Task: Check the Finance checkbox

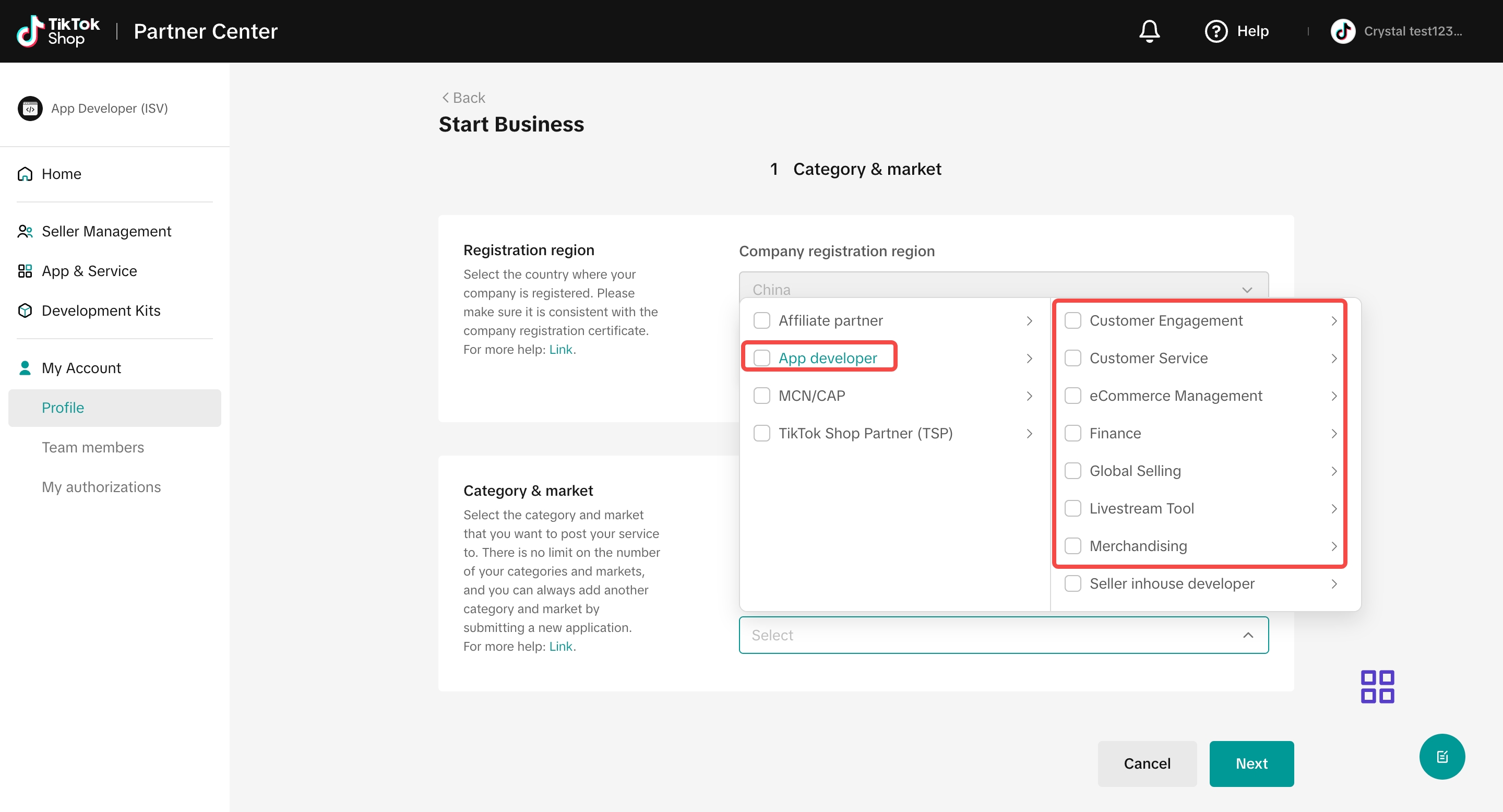Action: 1072,433
